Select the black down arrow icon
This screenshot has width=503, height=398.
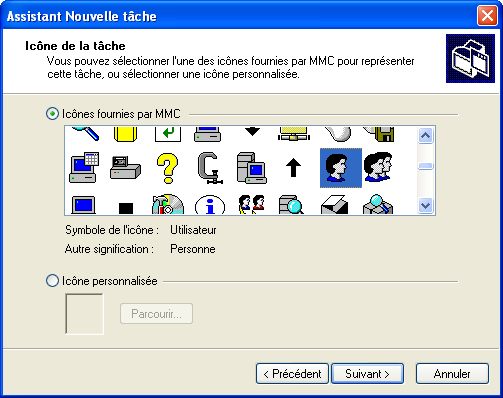click(x=252, y=131)
